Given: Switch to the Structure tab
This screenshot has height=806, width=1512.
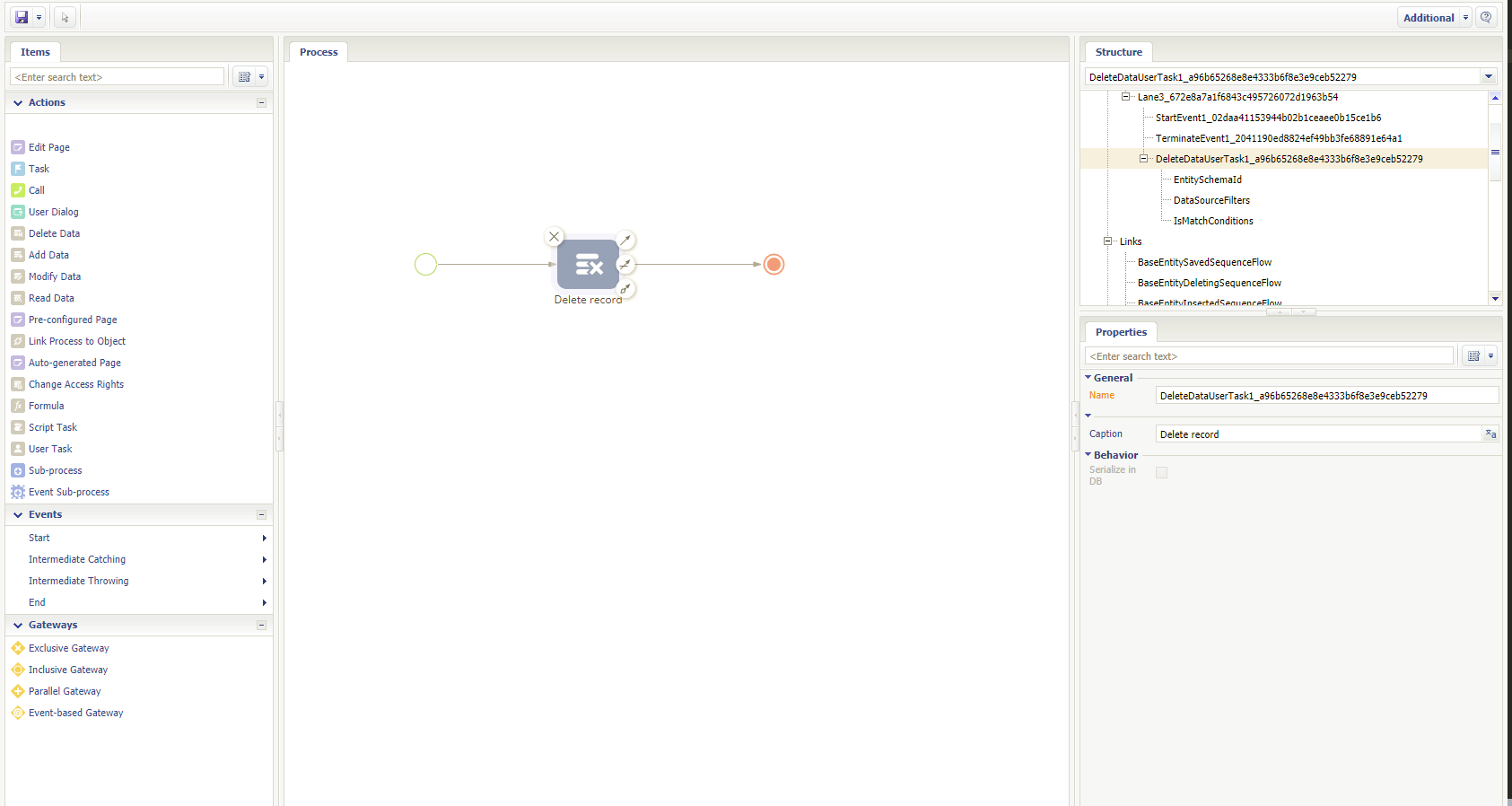Looking at the screenshot, I should tap(1119, 52).
